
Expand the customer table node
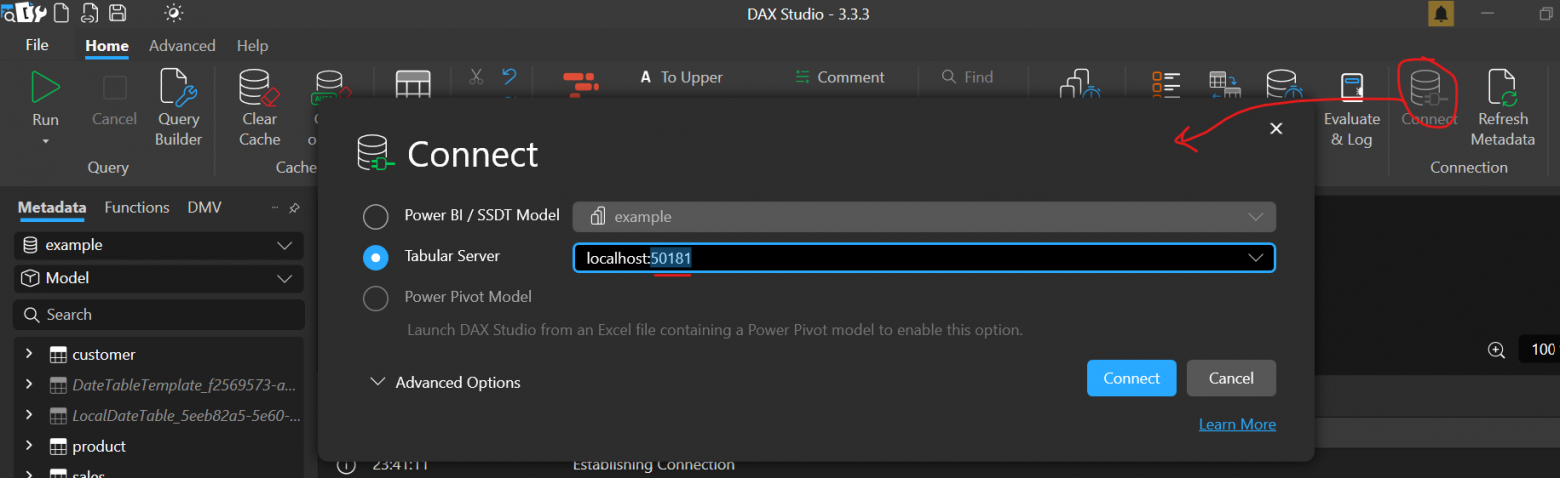coord(29,354)
